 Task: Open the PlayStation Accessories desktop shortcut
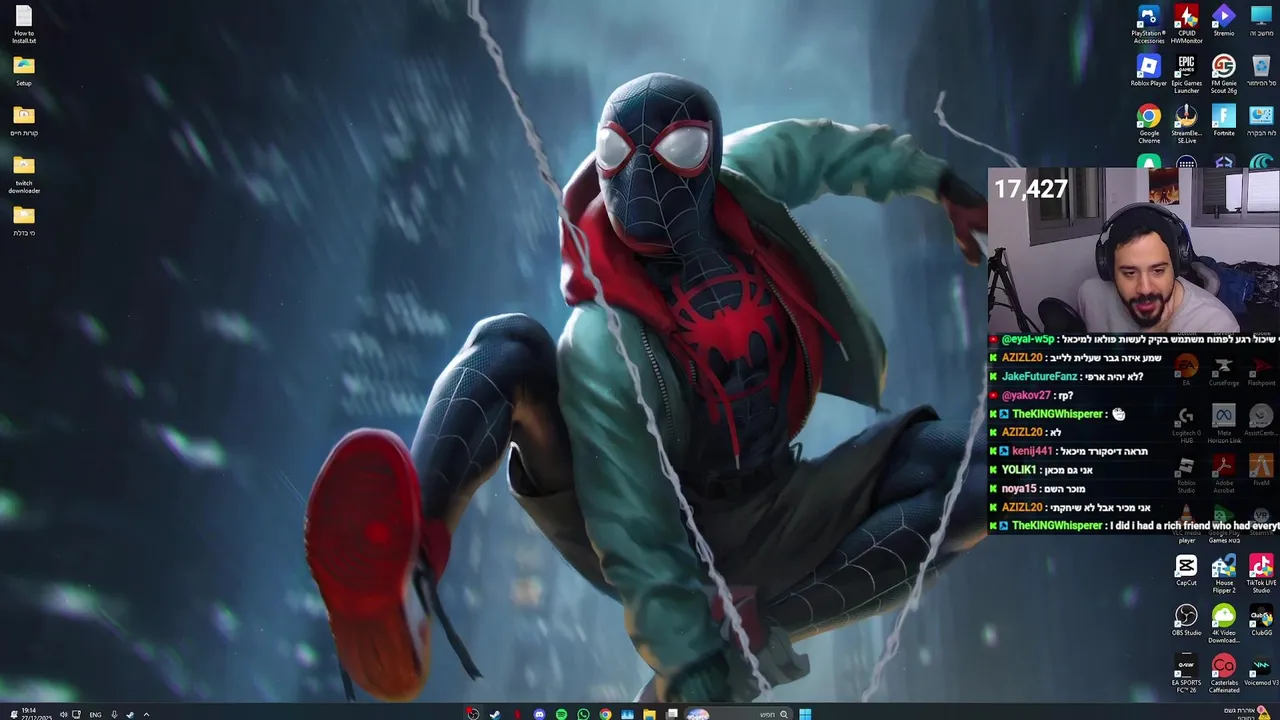pos(1148,24)
